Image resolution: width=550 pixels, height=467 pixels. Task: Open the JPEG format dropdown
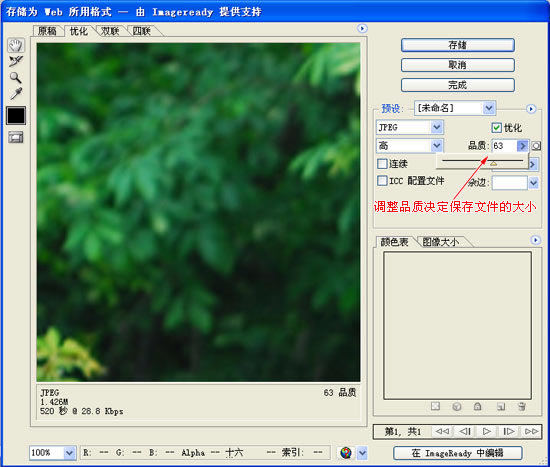pos(410,127)
